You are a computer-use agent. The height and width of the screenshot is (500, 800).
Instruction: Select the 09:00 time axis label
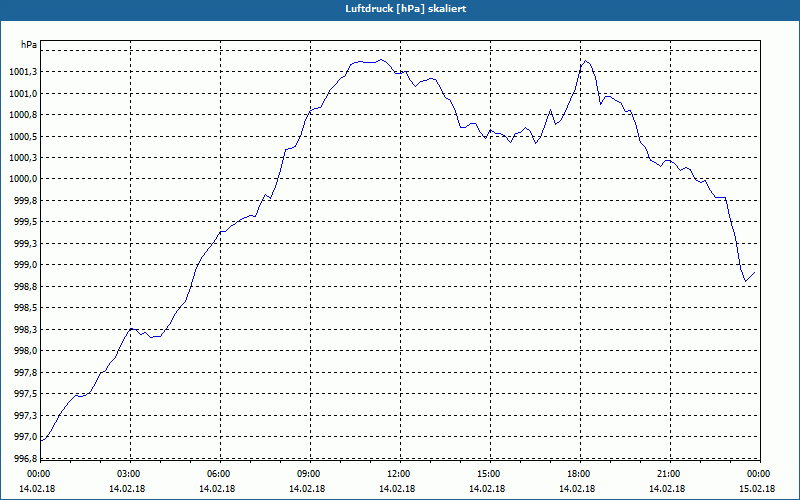point(308,474)
